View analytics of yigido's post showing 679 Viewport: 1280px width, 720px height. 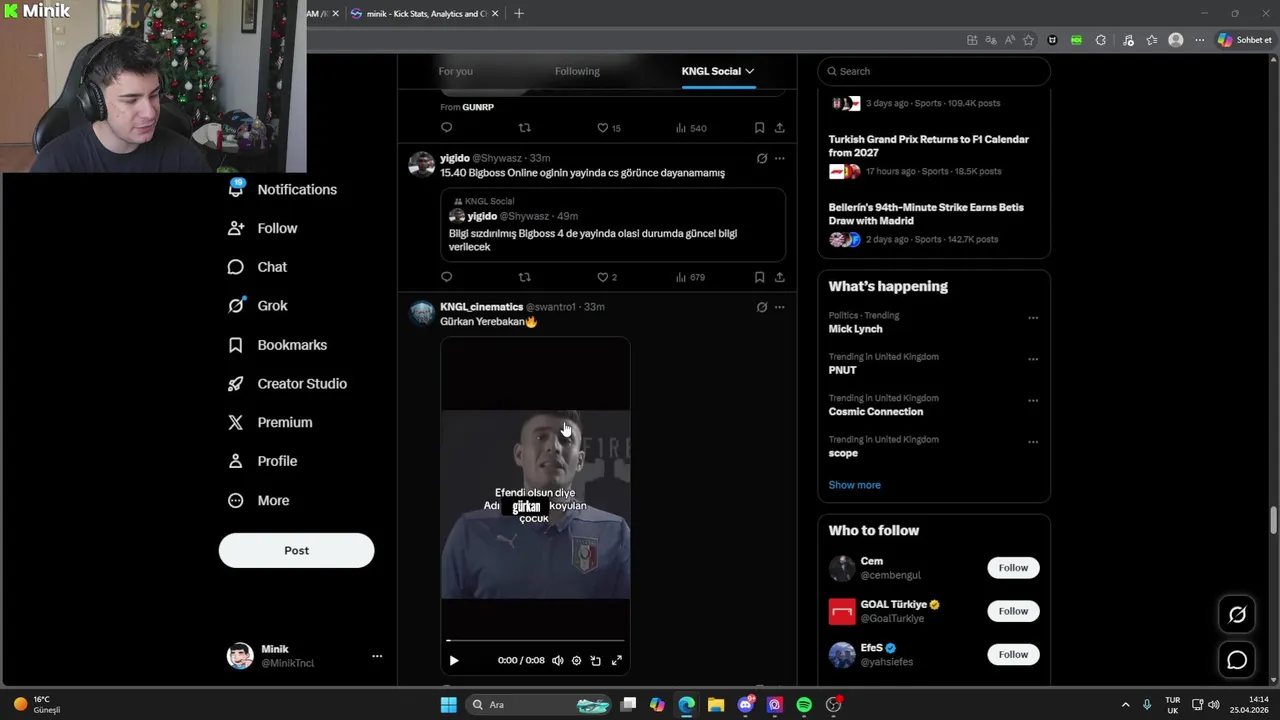pyautogui.click(x=690, y=277)
